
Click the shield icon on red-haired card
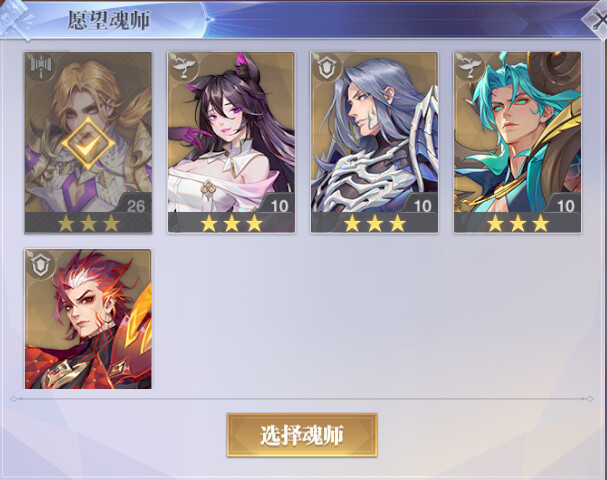click(x=41, y=265)
